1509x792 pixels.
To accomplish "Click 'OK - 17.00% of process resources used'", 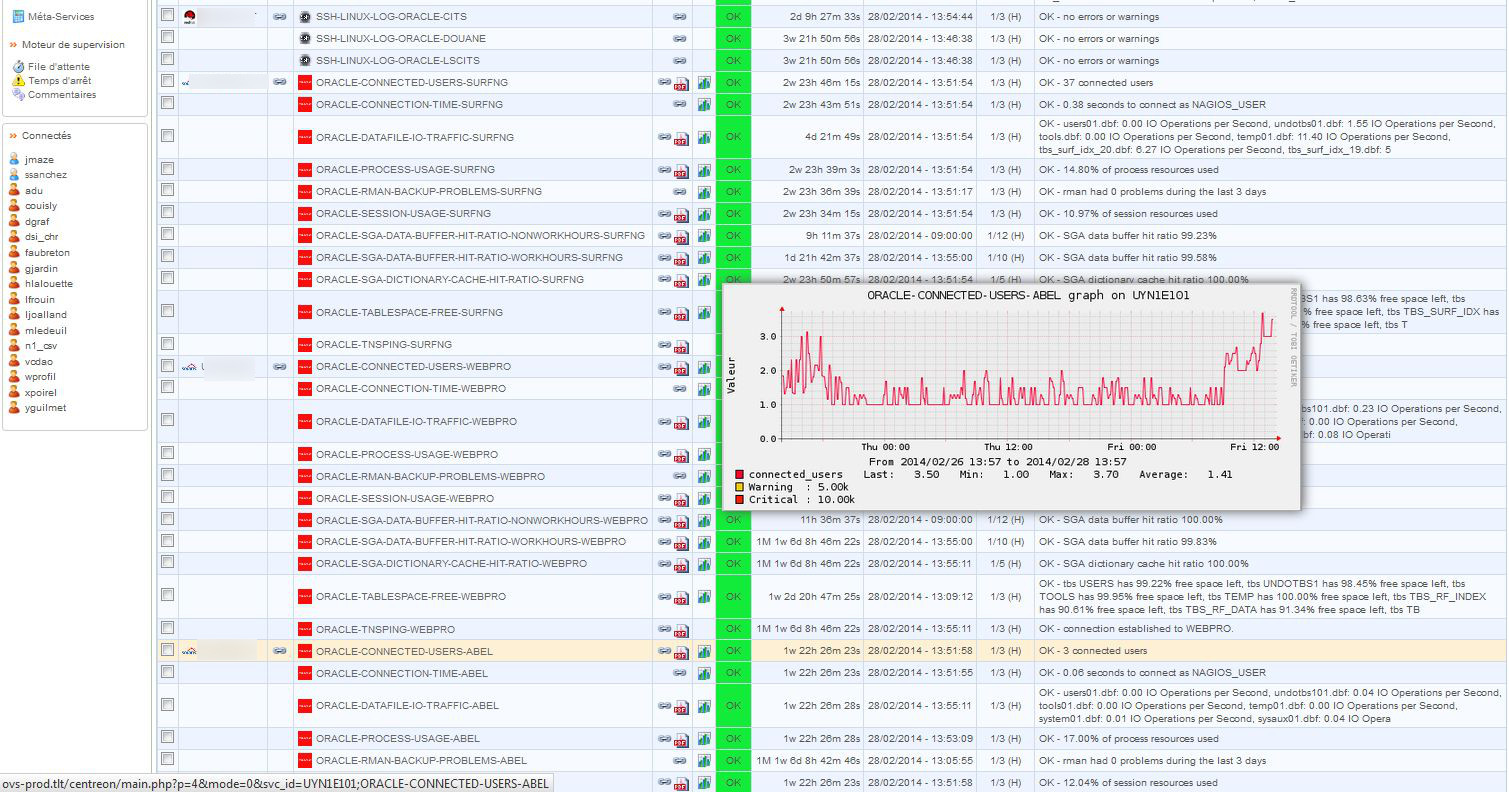I will (x=1129, y=739).
